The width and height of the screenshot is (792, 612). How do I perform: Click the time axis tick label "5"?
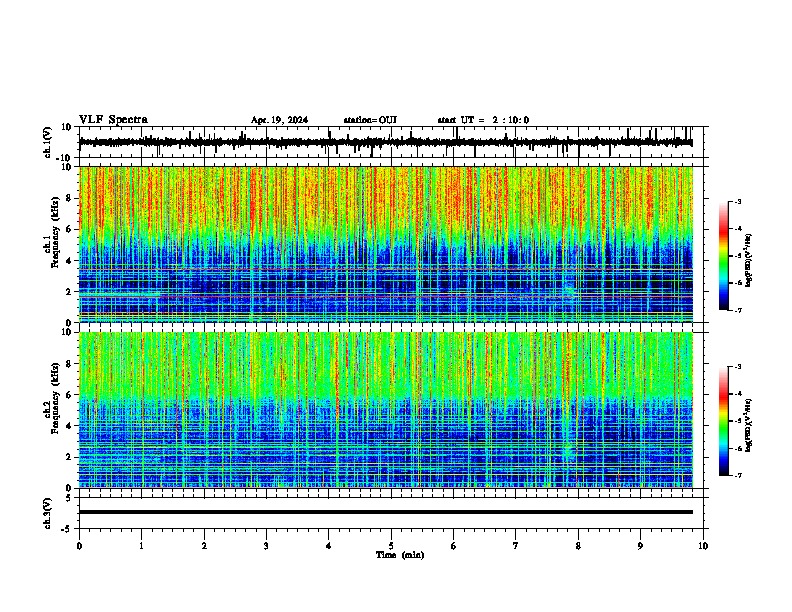(391, 546)
